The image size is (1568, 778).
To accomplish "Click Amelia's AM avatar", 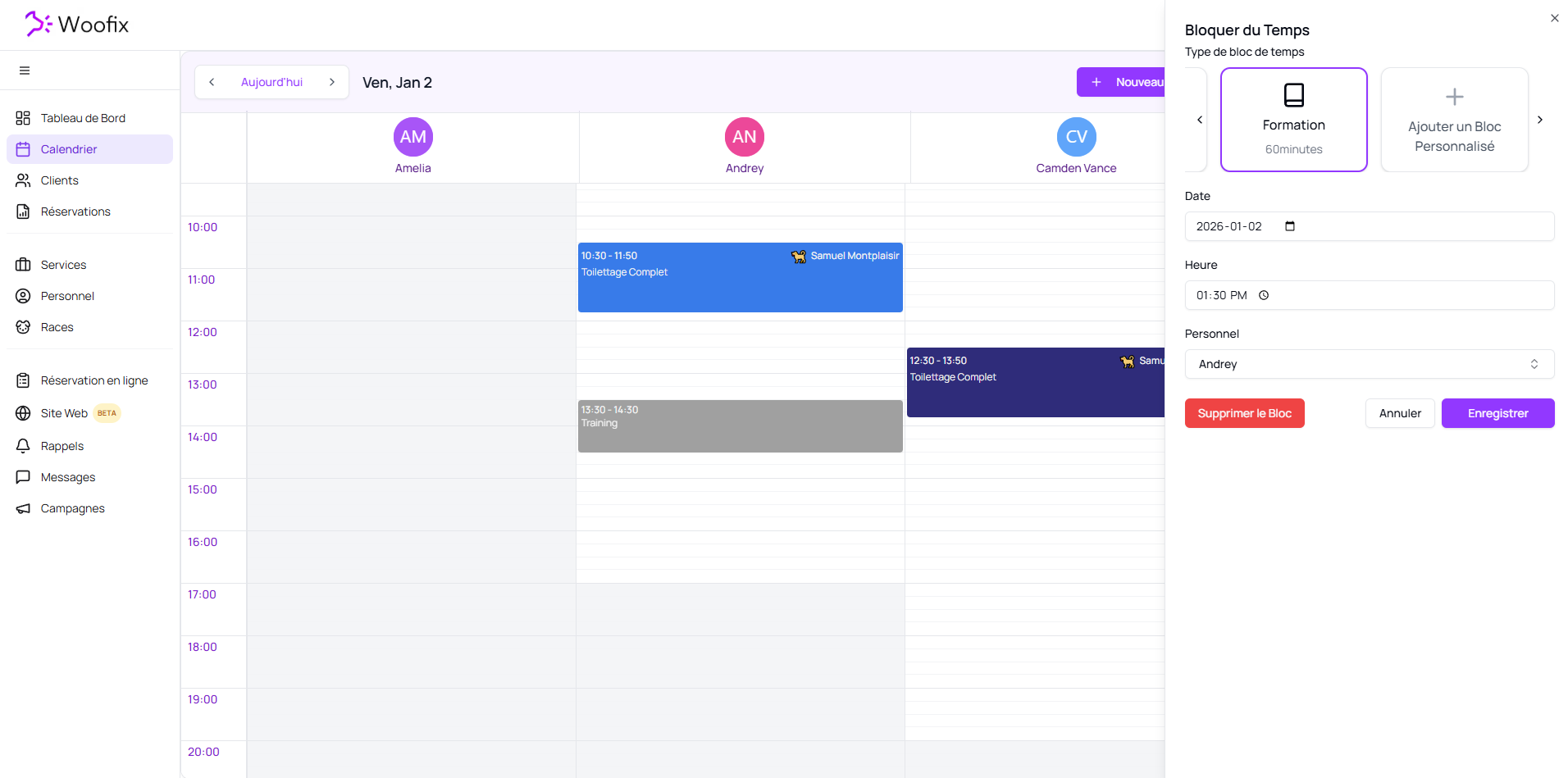I will click(x=413, y=137).
